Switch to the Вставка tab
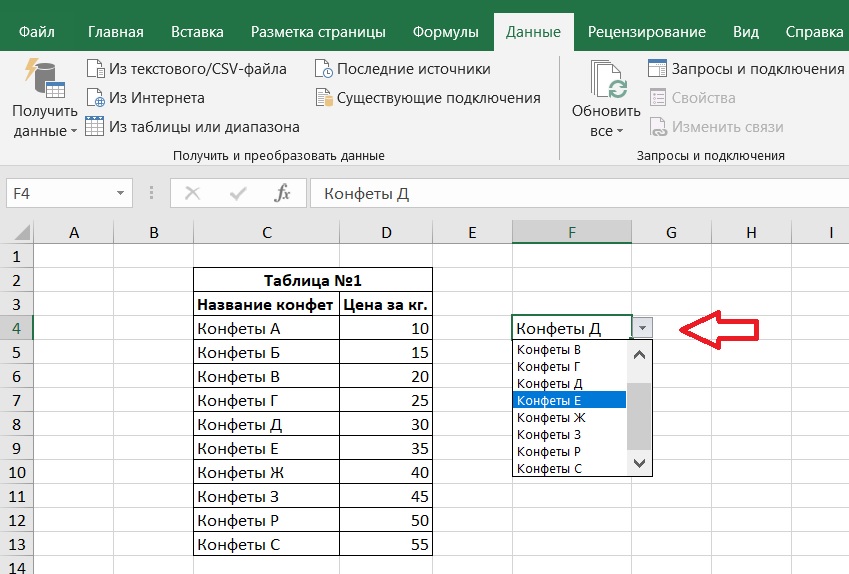This screenshot has height=574, width=849. pos(197,32)
